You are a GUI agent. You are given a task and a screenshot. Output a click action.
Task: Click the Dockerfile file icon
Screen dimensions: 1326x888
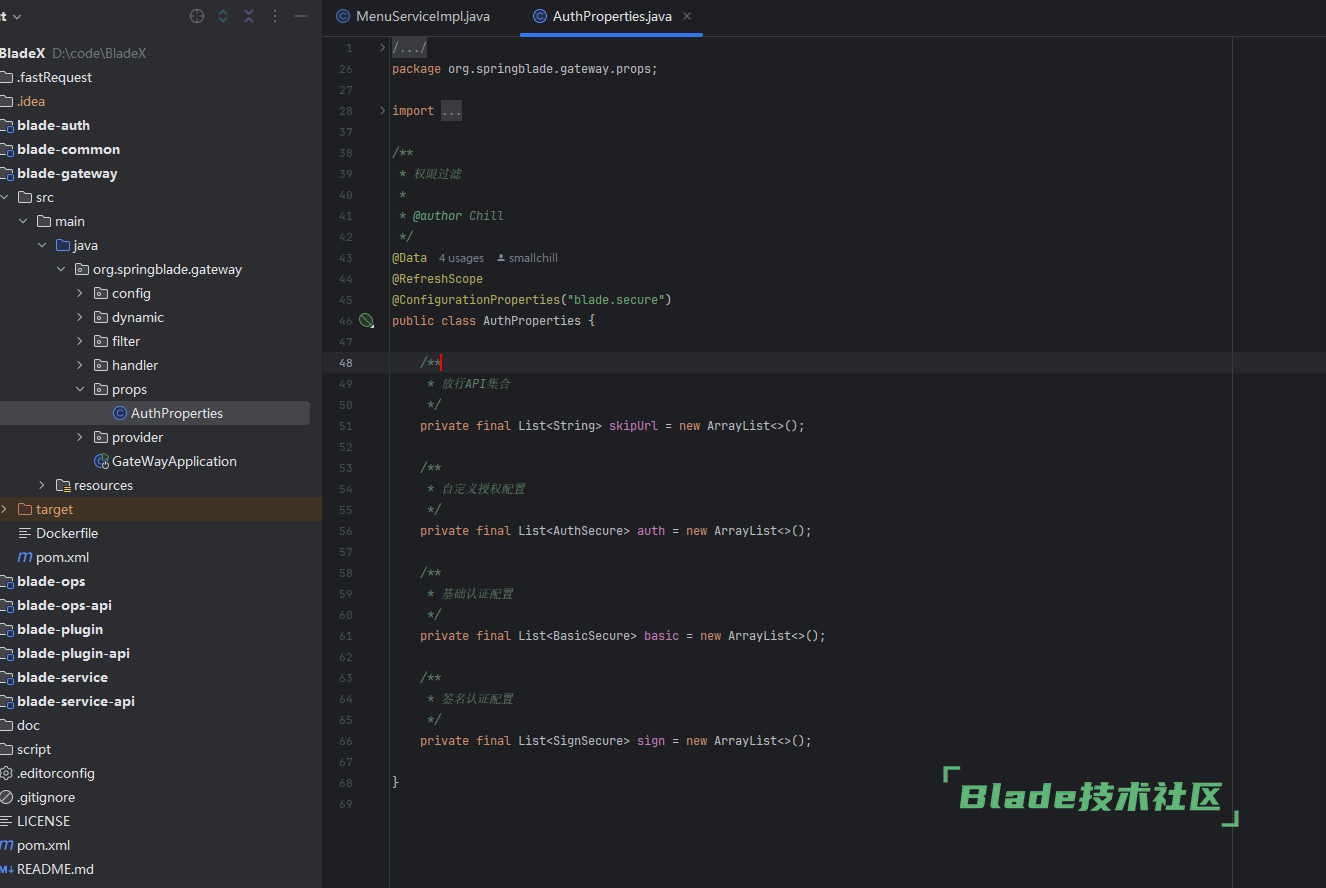click(x=25, y=533)
